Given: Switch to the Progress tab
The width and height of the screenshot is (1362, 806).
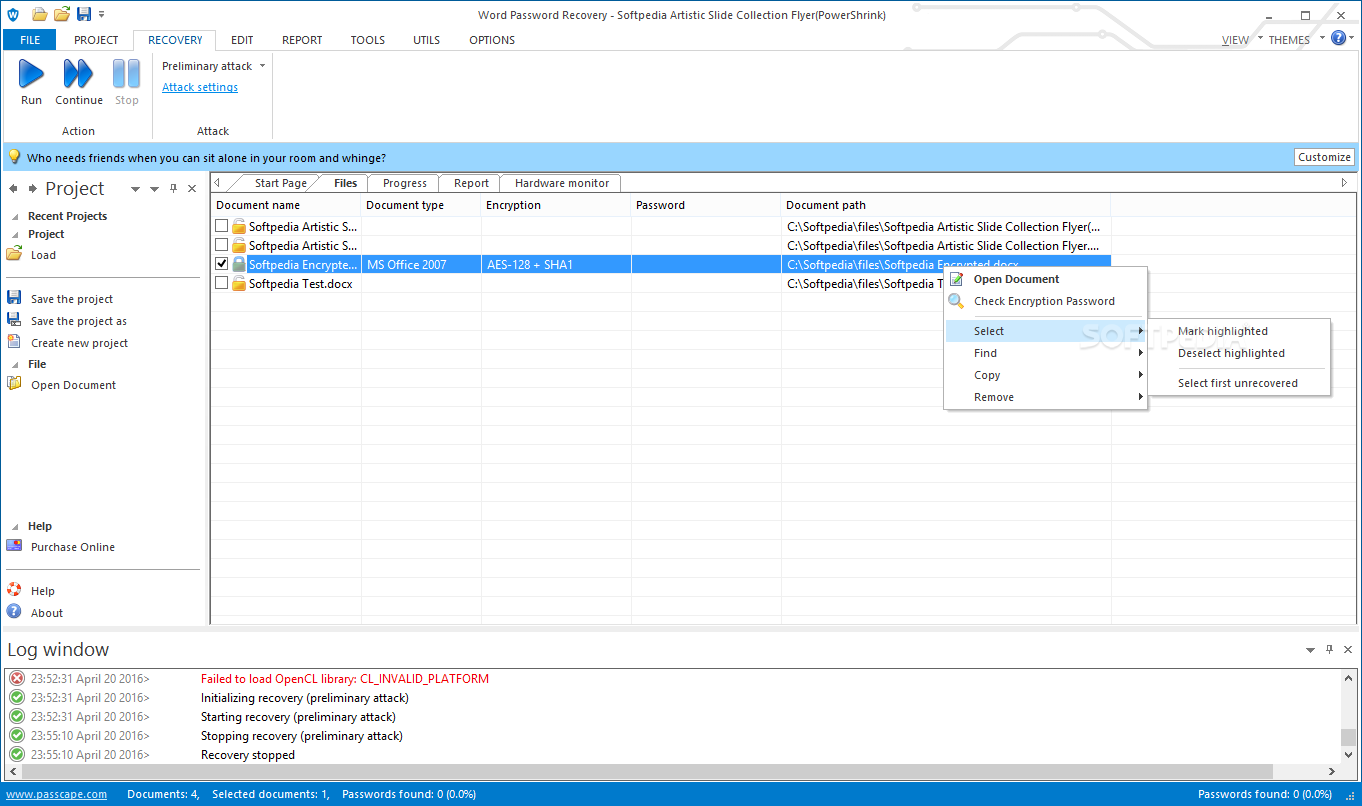Looking at the screenshot, I should coord(404,183).
